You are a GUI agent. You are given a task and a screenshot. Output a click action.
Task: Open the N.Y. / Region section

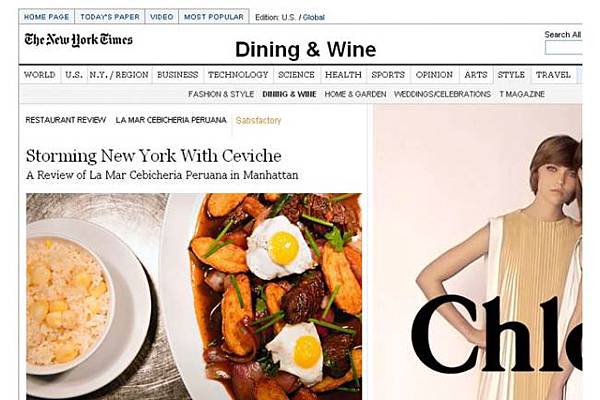tap(119, 75)
